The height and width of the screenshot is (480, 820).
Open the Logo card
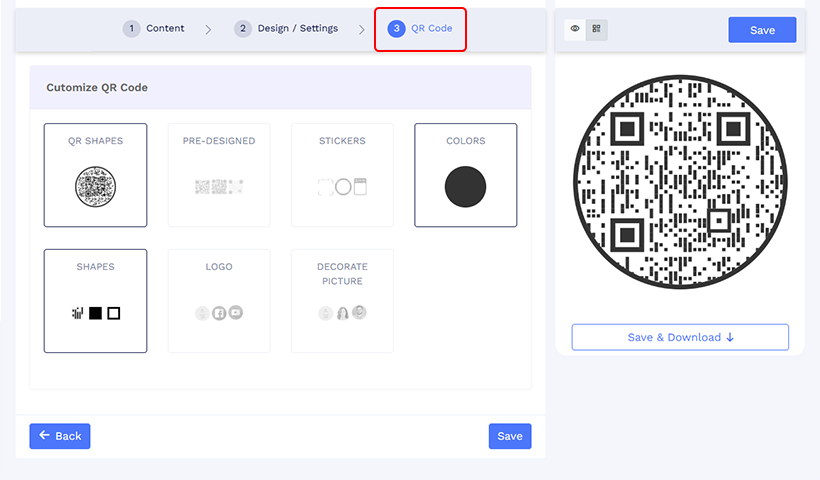(x=219, y=301)
